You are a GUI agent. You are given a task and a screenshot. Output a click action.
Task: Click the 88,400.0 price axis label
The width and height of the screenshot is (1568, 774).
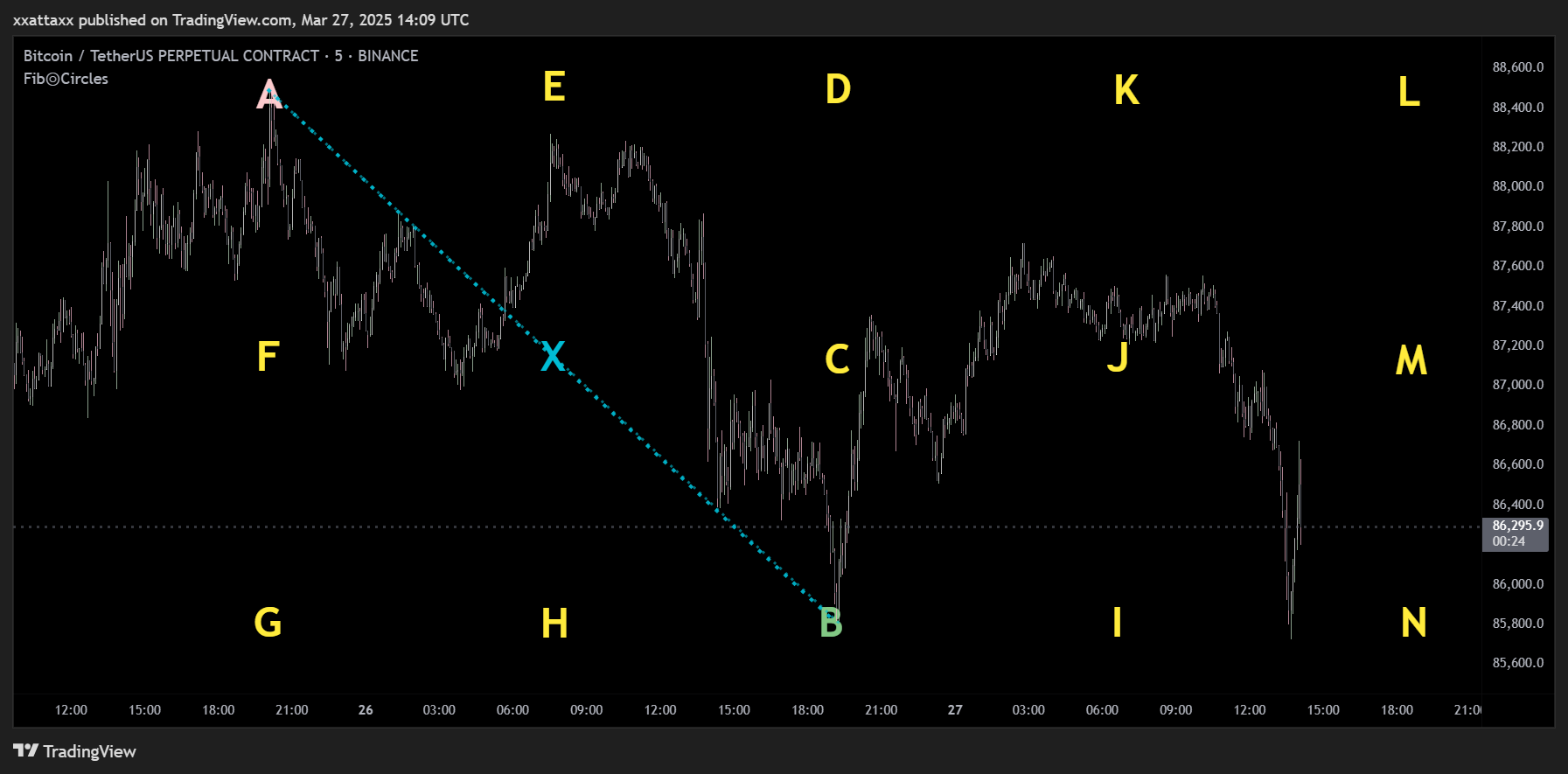pos(1518,108)
